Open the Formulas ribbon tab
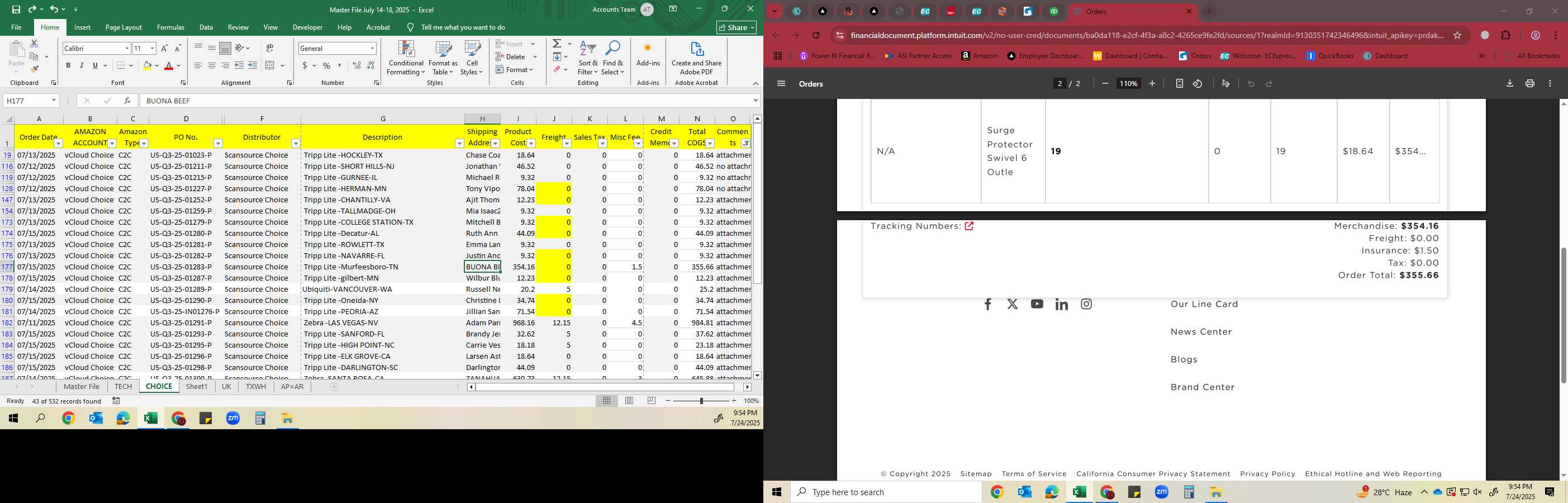Screen dimensions: 1568x503 [170, 27]
